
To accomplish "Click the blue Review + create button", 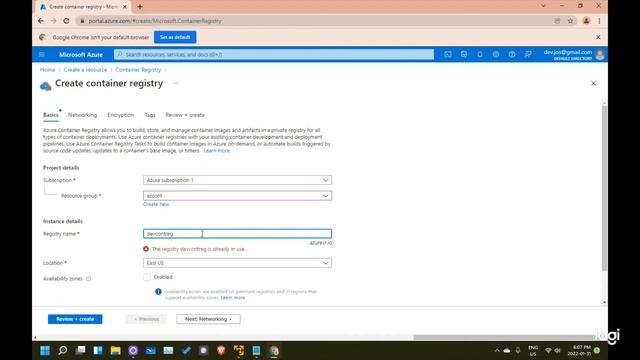I will (75, 319).
